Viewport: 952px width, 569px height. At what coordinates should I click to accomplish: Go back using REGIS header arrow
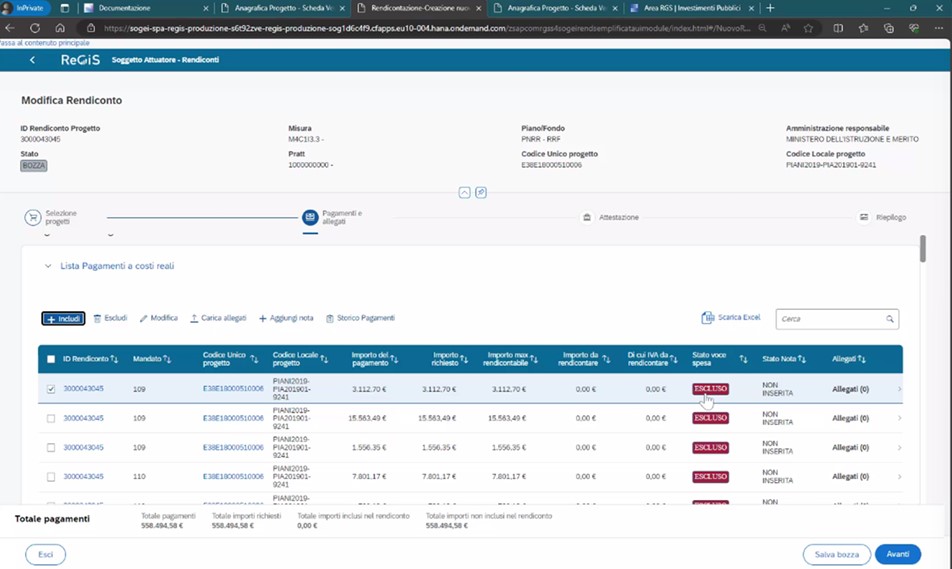(33, 60)
